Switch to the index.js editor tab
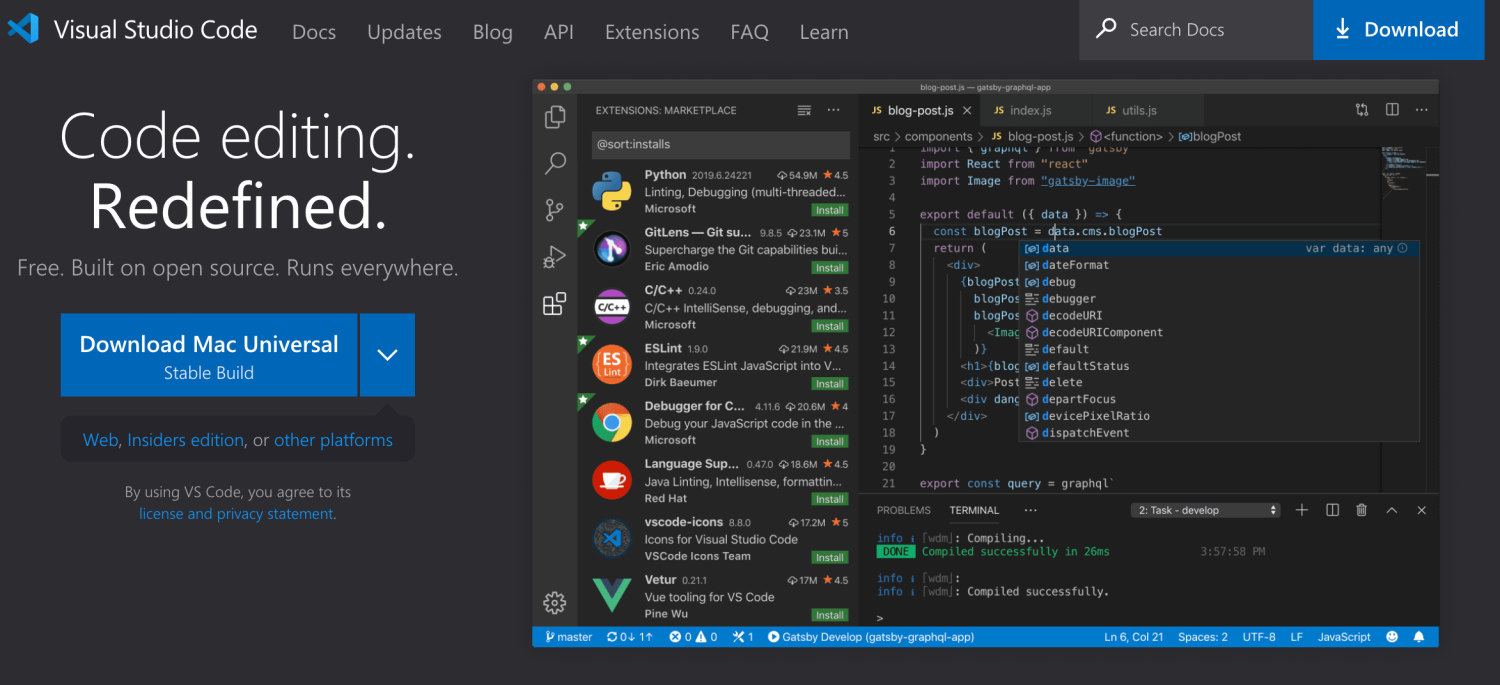The height and width of the screenshot is (685, 1500). pyautogui.click(x=1030, y=110)
